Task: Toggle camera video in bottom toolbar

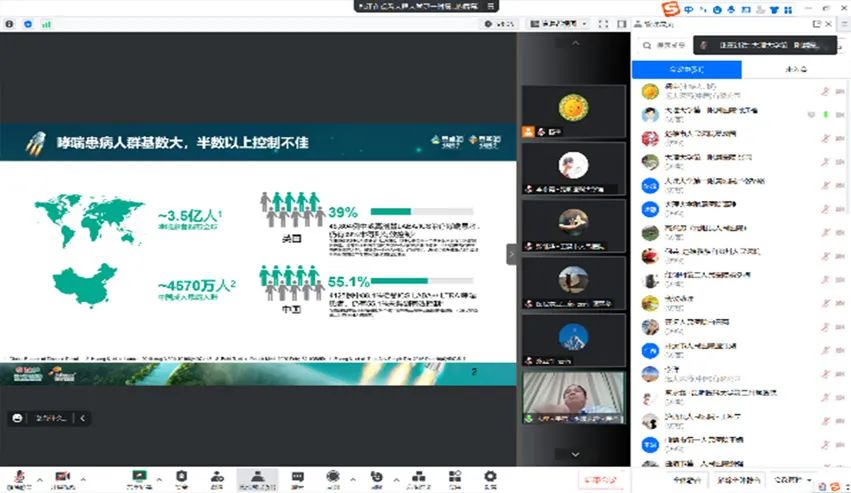Action: tap(62, 477)
